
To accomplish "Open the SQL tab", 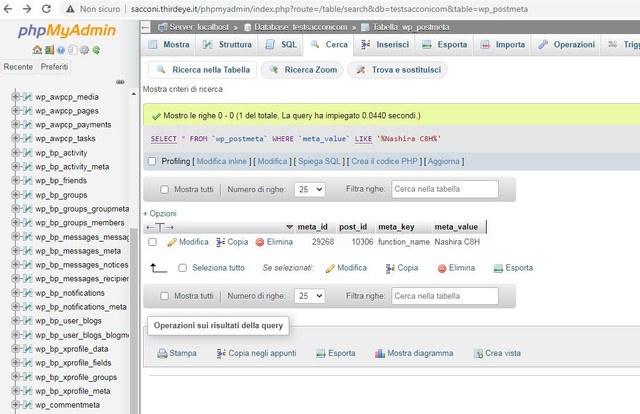I will point(281,45).
